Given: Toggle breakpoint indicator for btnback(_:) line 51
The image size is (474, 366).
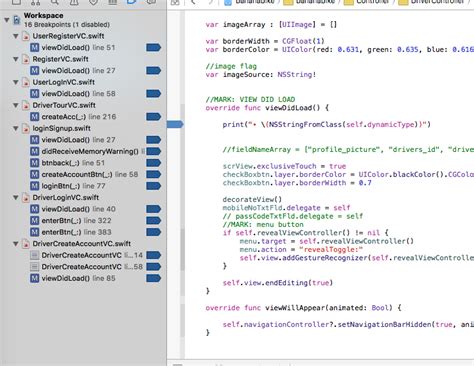Looking at the screenshot, I should click(154, 163).
